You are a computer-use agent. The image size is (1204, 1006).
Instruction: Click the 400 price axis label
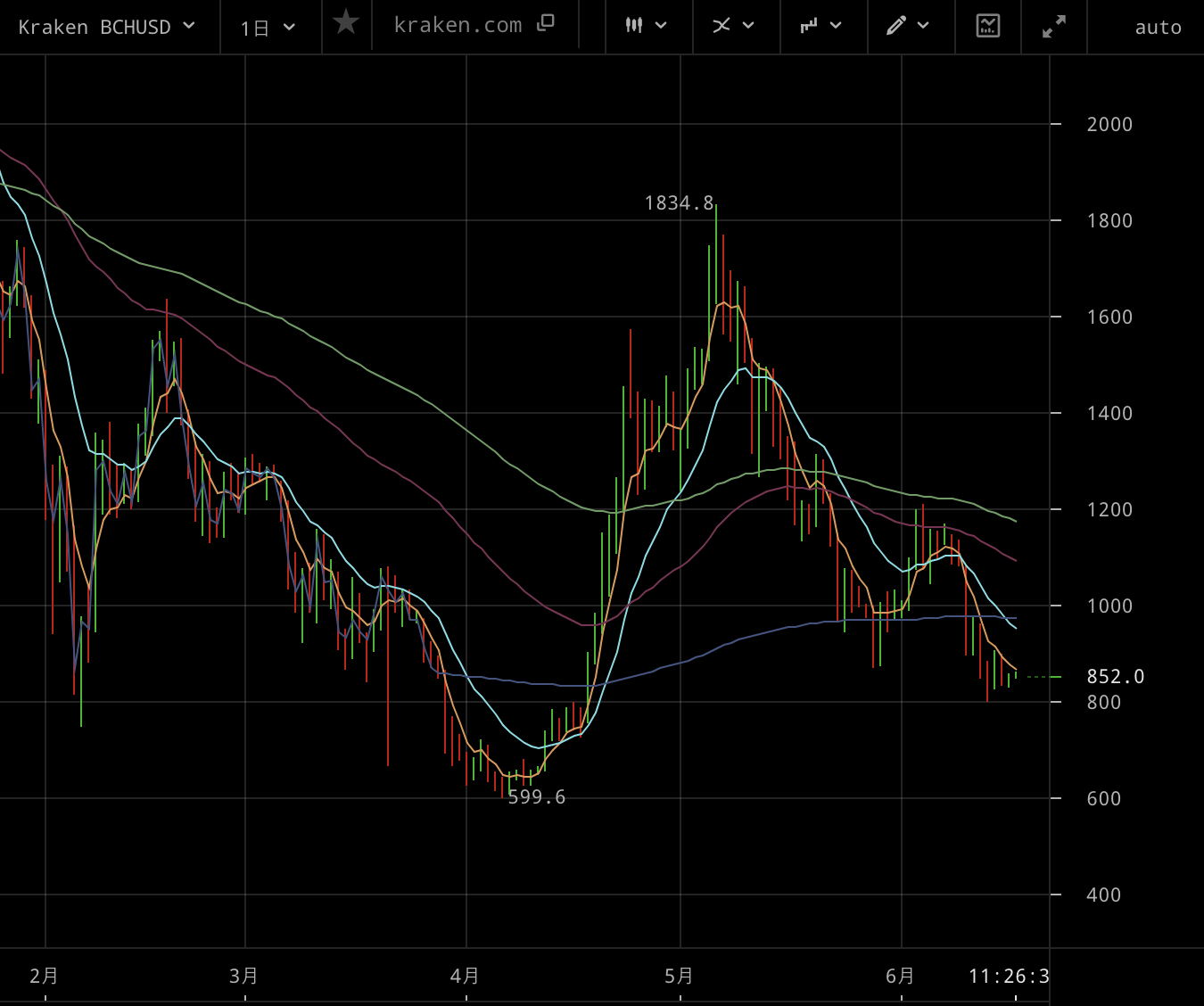(1104, 895)
